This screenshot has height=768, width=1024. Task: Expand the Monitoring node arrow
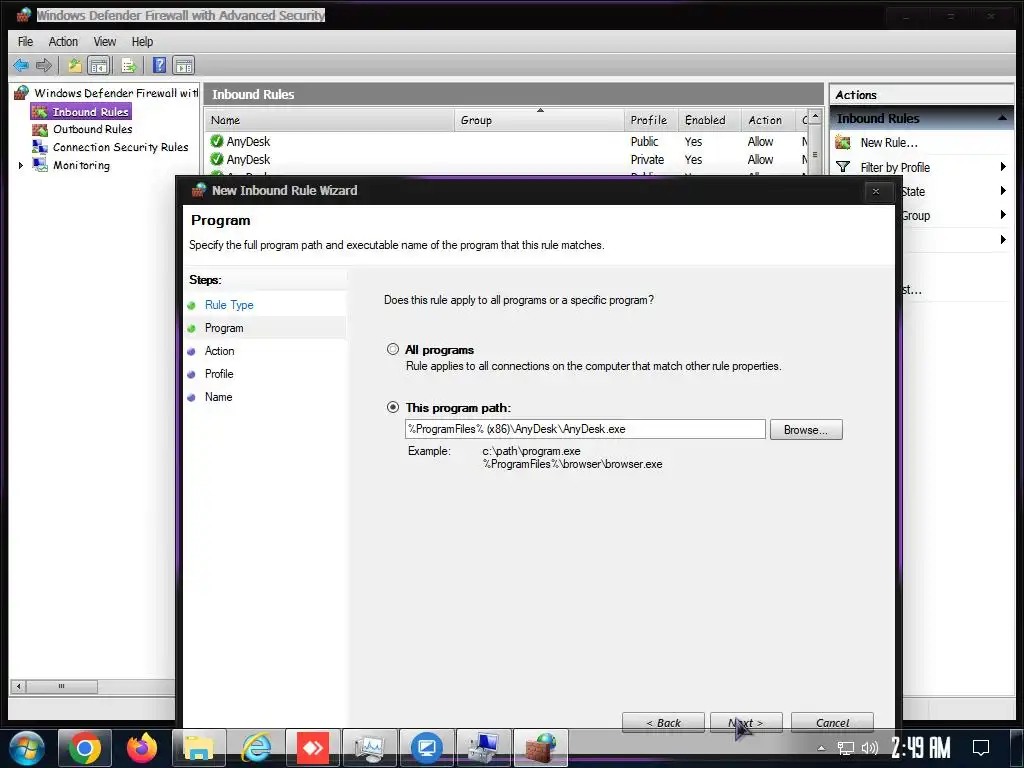point(21,165)
